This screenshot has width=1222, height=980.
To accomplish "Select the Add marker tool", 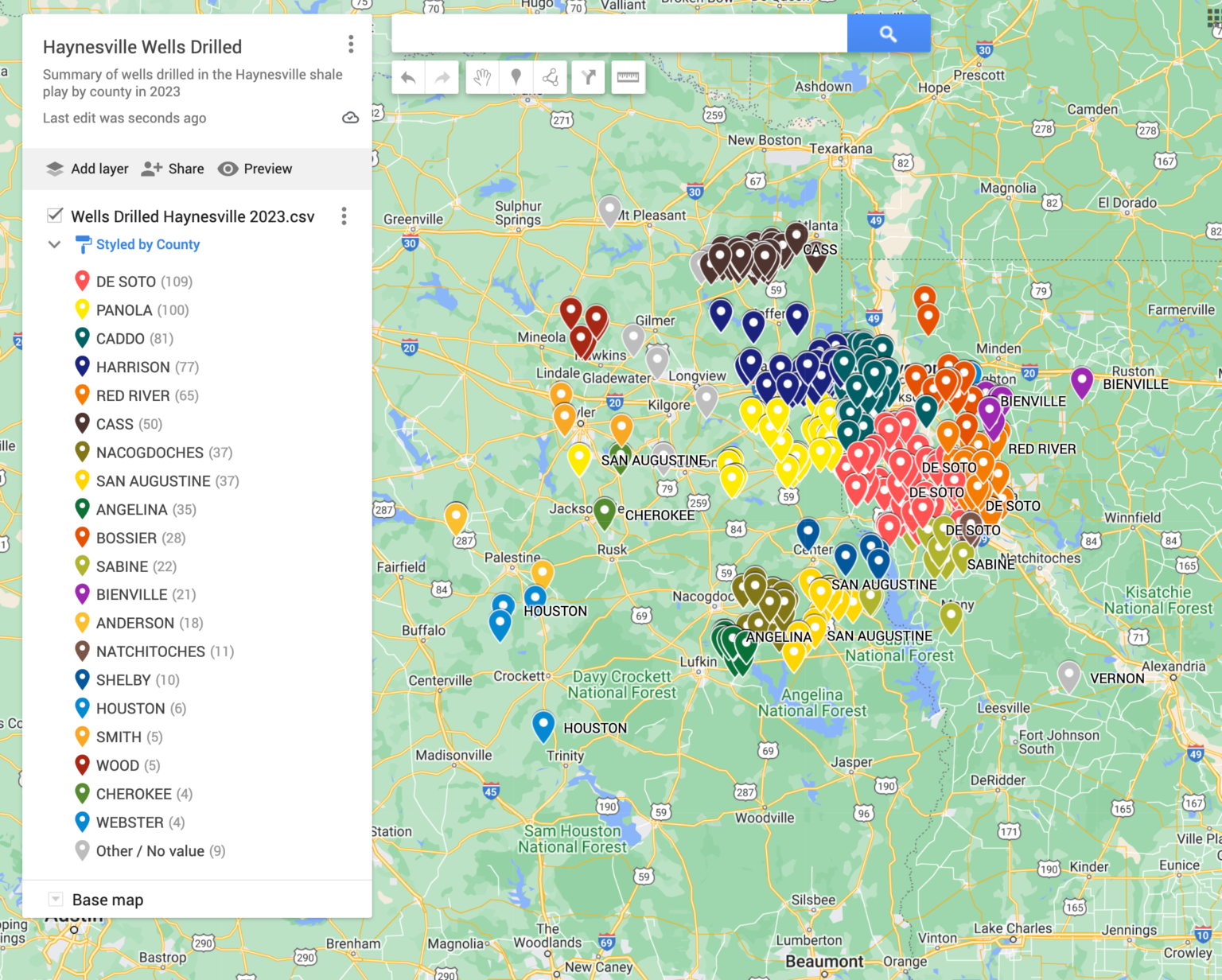I will tap(516, 77).
